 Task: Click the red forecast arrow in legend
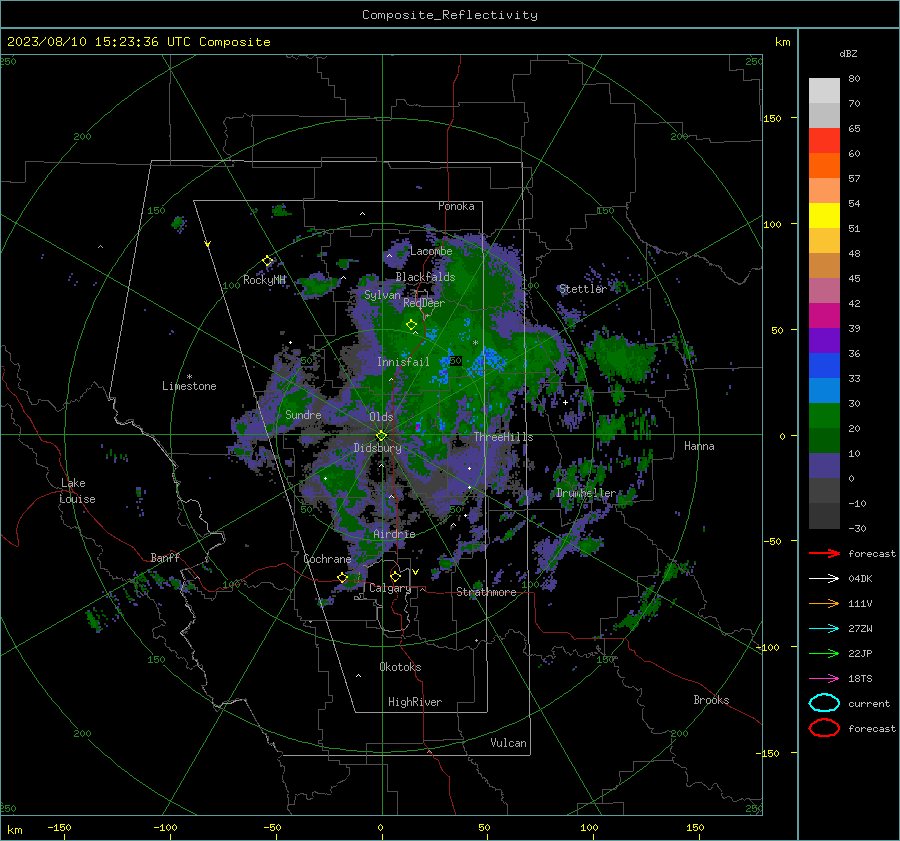[824, 553]
